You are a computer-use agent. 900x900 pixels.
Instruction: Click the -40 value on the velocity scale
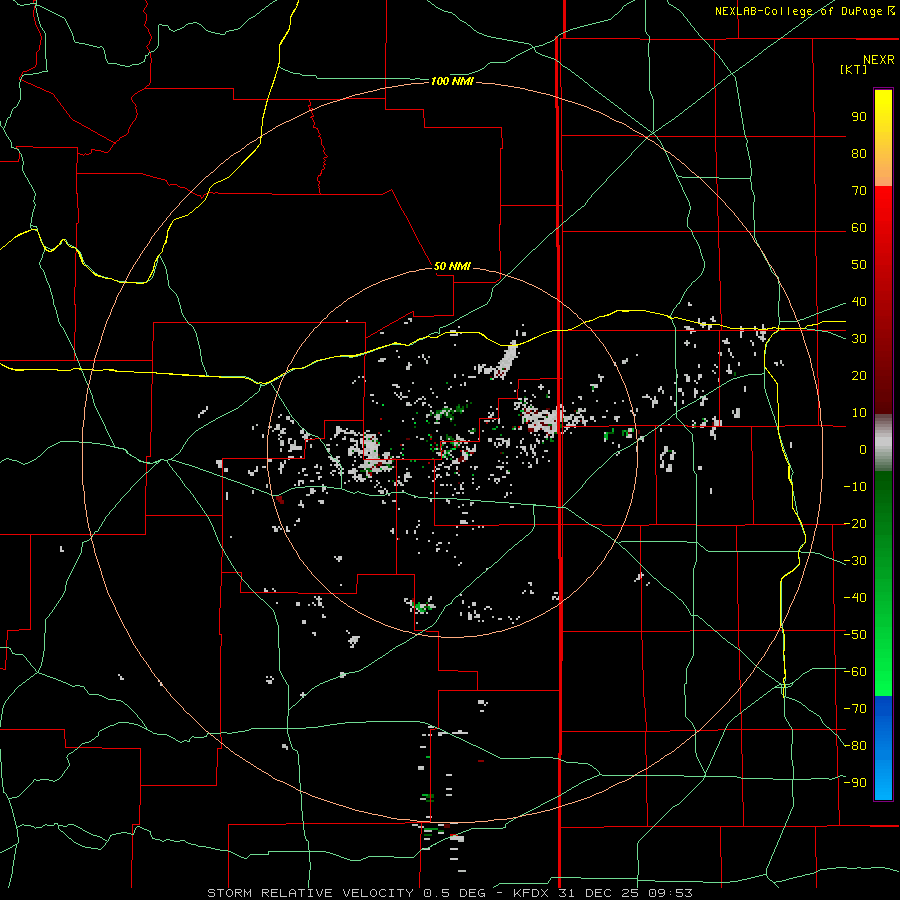[x=855, y=598]
